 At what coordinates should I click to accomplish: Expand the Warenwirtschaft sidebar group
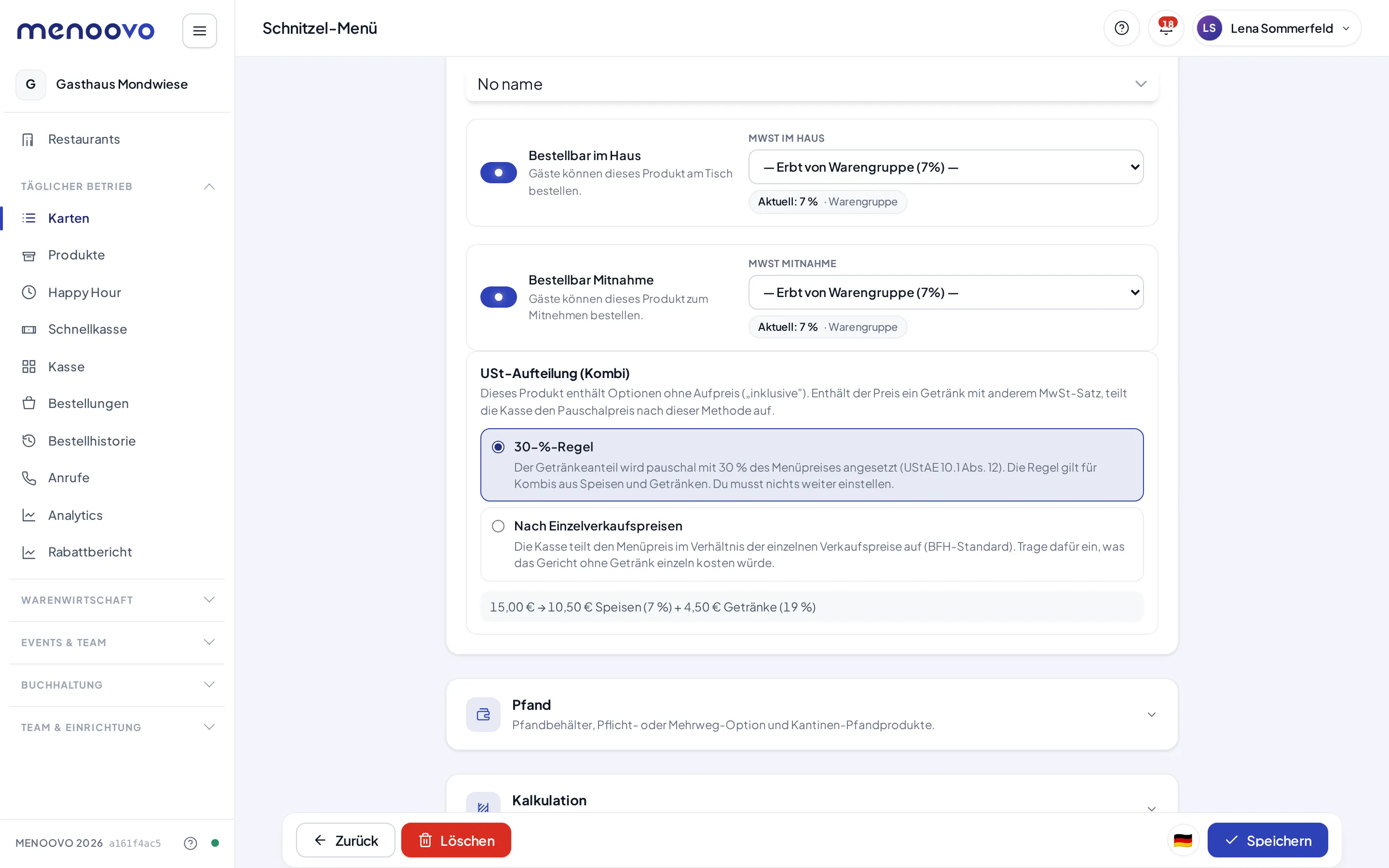[117, 600]
